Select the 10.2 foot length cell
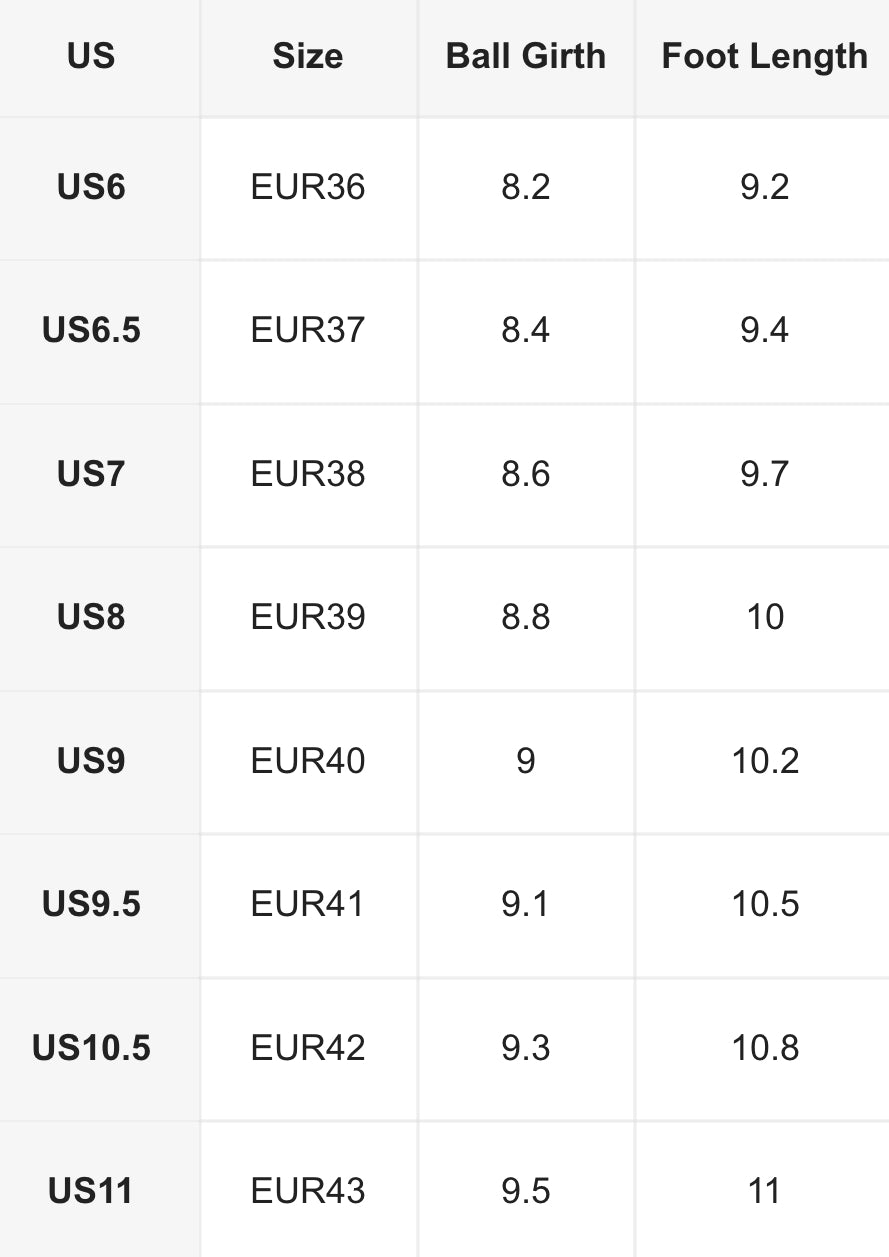 pyautogui.click(x=764, y=761)
